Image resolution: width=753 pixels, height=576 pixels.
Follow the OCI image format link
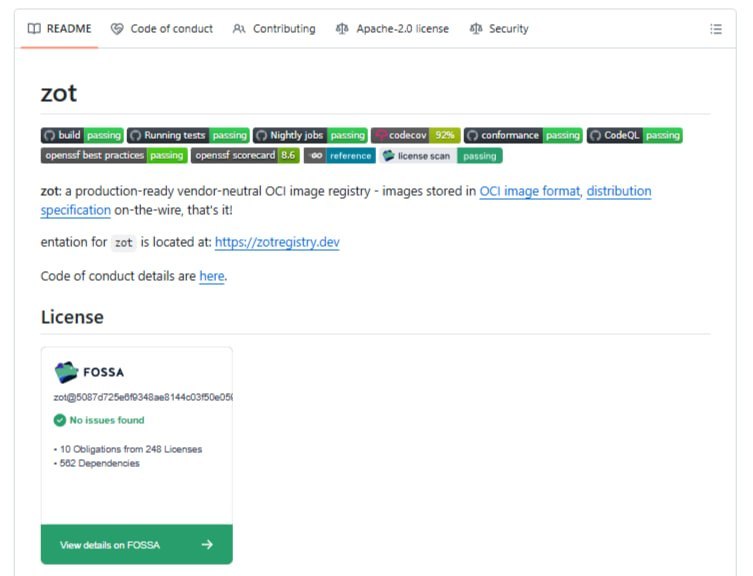[x=530, y=191]
